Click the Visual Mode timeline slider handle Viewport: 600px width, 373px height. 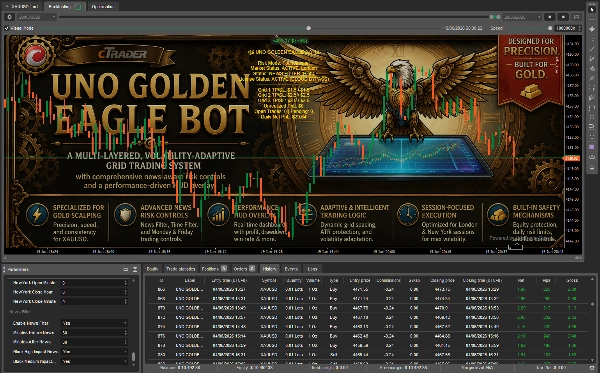pos(308,28)
